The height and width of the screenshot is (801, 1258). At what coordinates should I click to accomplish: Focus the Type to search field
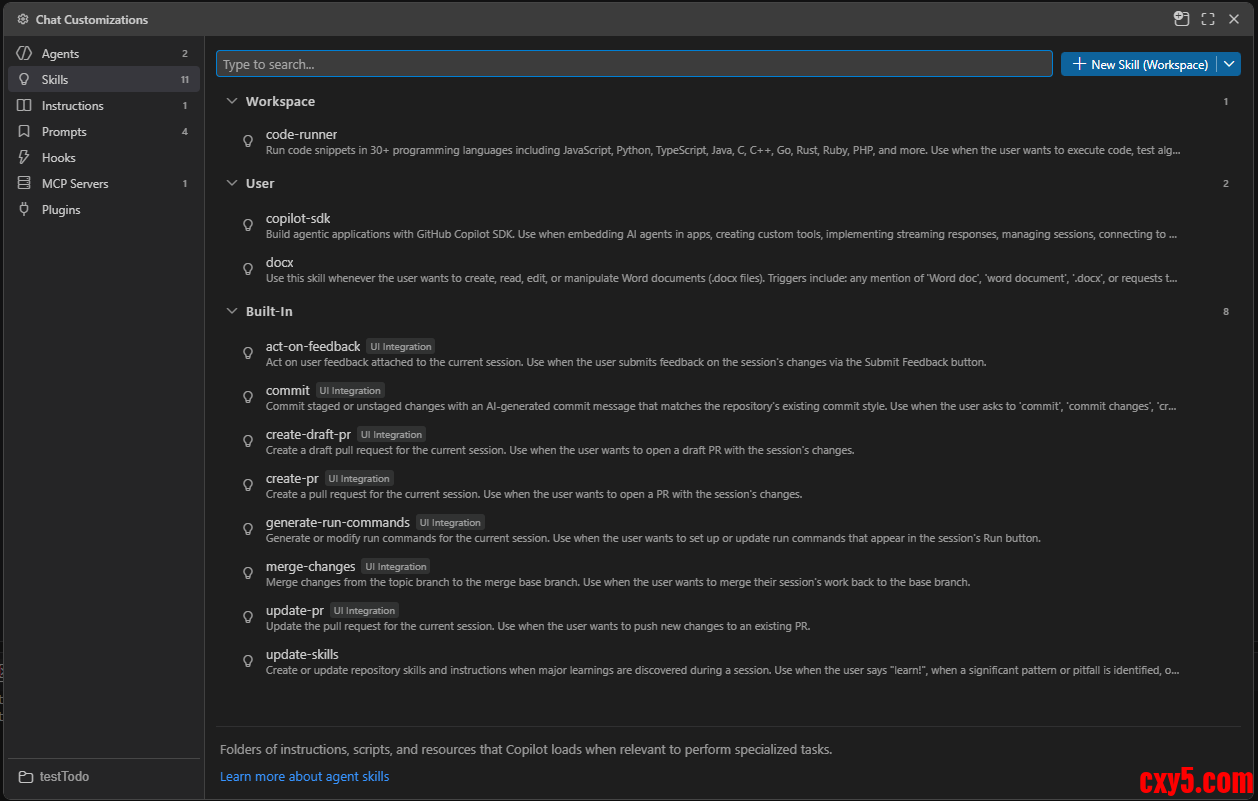pos(634,64)
